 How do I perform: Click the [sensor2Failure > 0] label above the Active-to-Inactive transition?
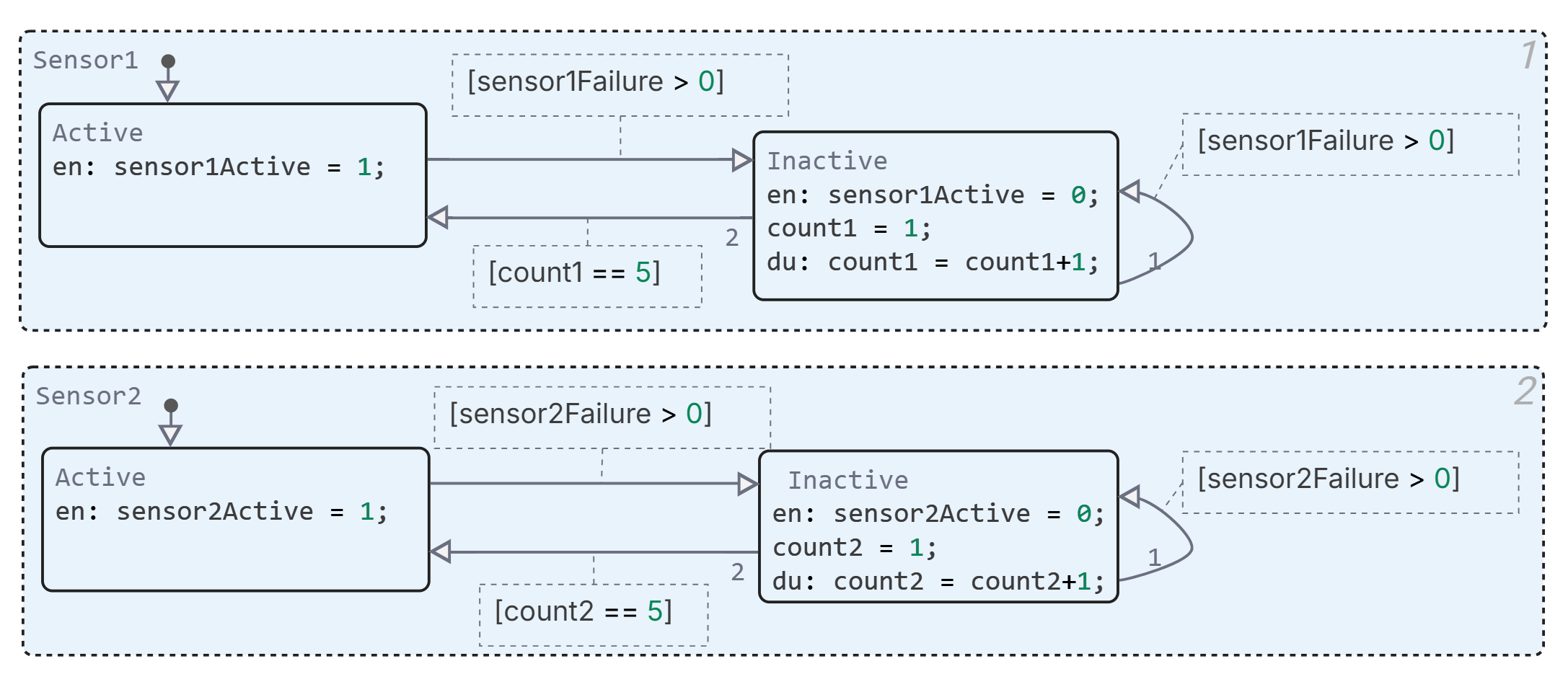pos(581,414)
